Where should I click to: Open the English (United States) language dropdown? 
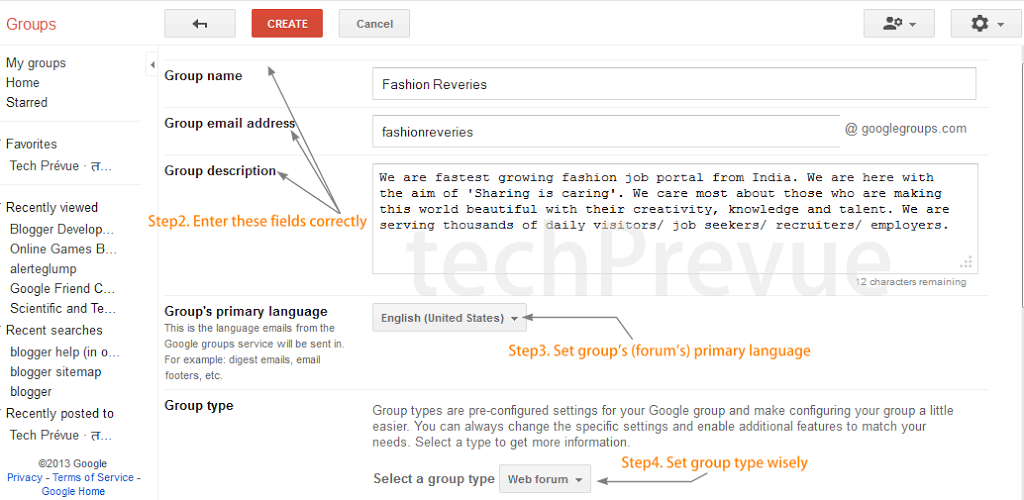(x=449, y=319)
